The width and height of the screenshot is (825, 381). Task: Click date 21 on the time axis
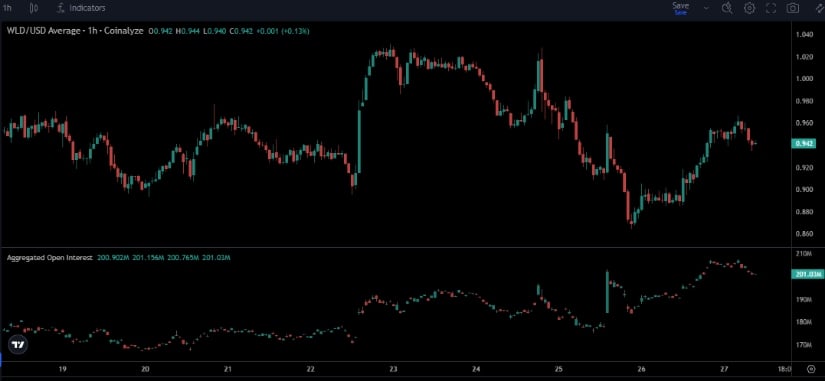228,369
